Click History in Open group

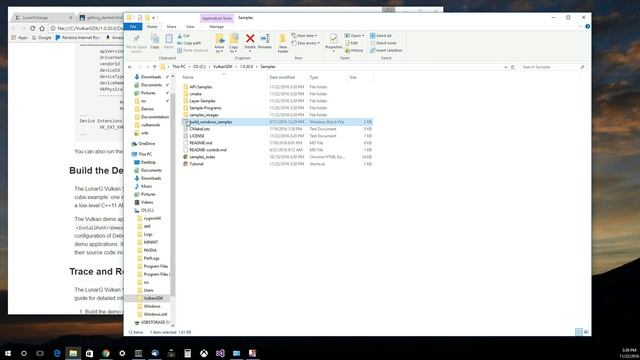coord(354,50)
